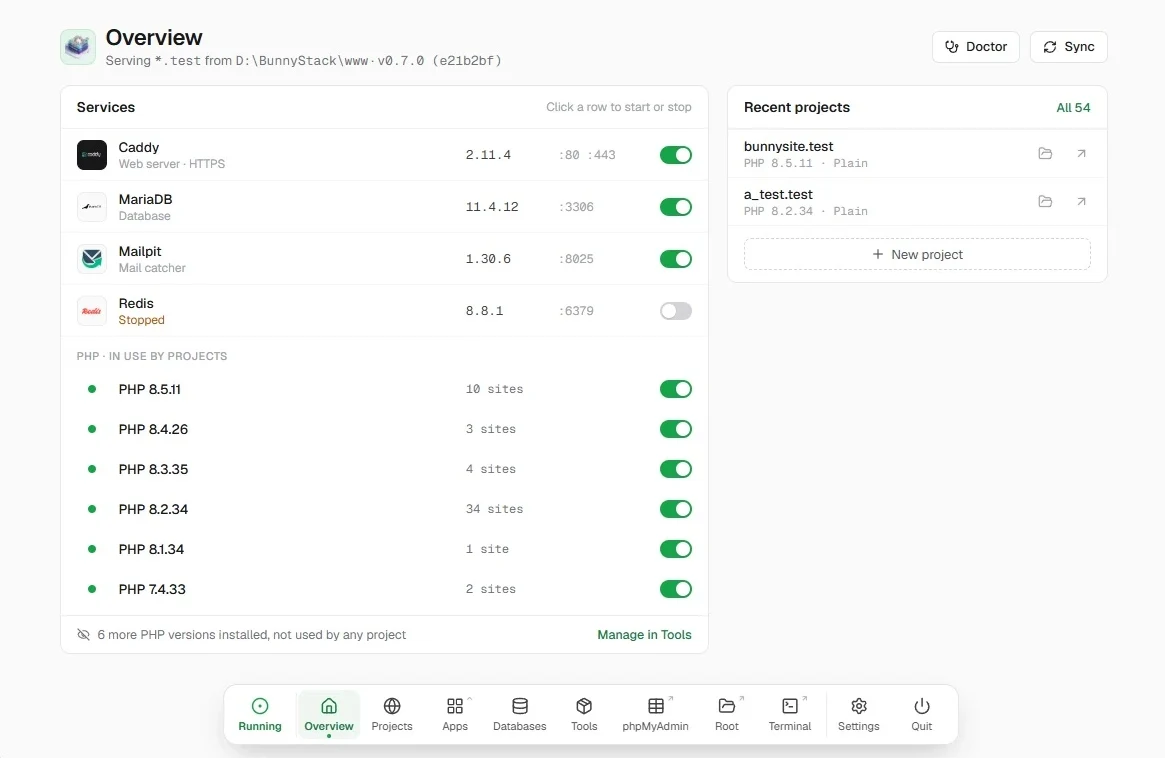Open the Databases dock item
This screenshot has width=1165, height=758.
tap(519, 714)
